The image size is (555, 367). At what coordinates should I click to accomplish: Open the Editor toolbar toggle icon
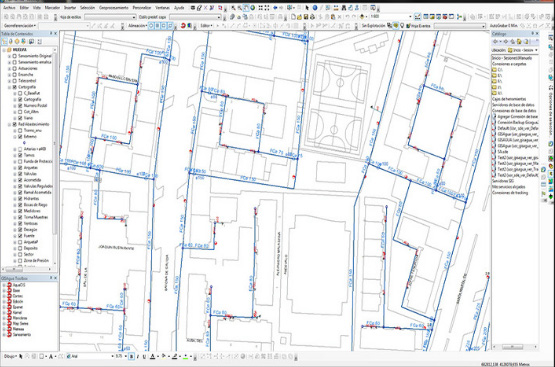tap(418, 16)
